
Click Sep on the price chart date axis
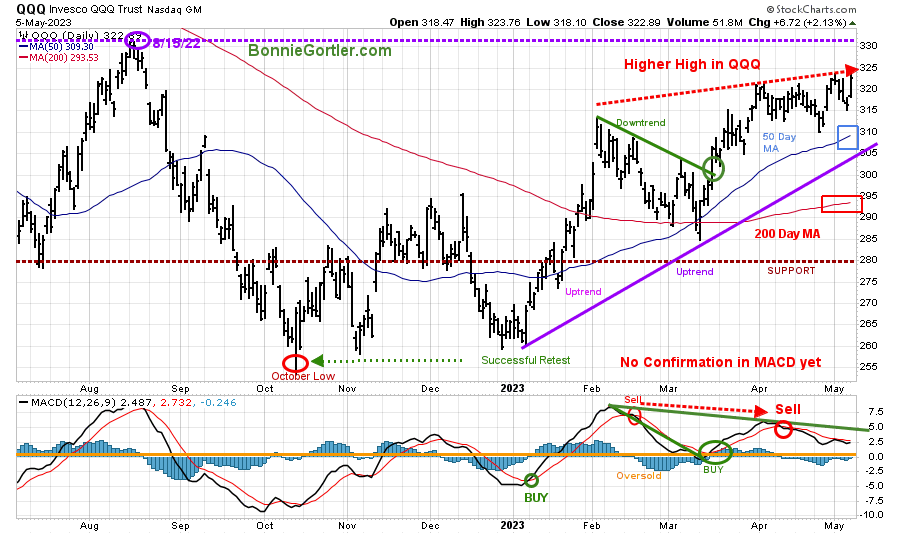(x=180, y=389)
